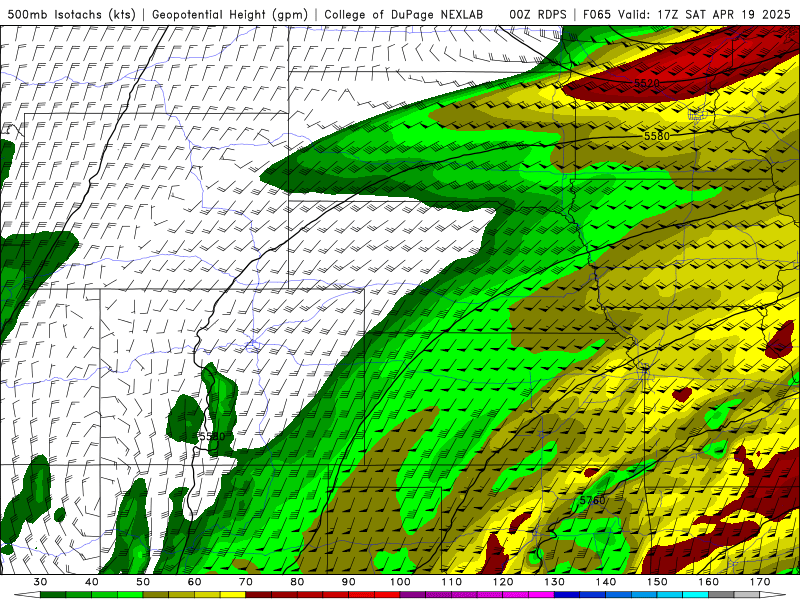The height and width of the screenshot is (600, 800).
Task: Click the 30 value on the color scale
Action: 40,582
